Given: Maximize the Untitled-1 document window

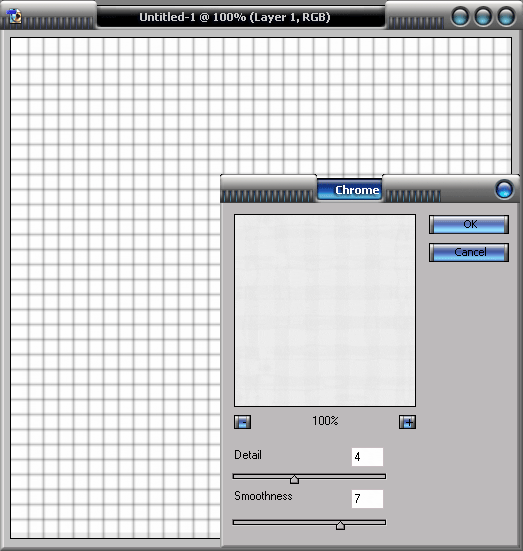Looking at the screenshot, I should pyautogui.click(x=483, y=16).
